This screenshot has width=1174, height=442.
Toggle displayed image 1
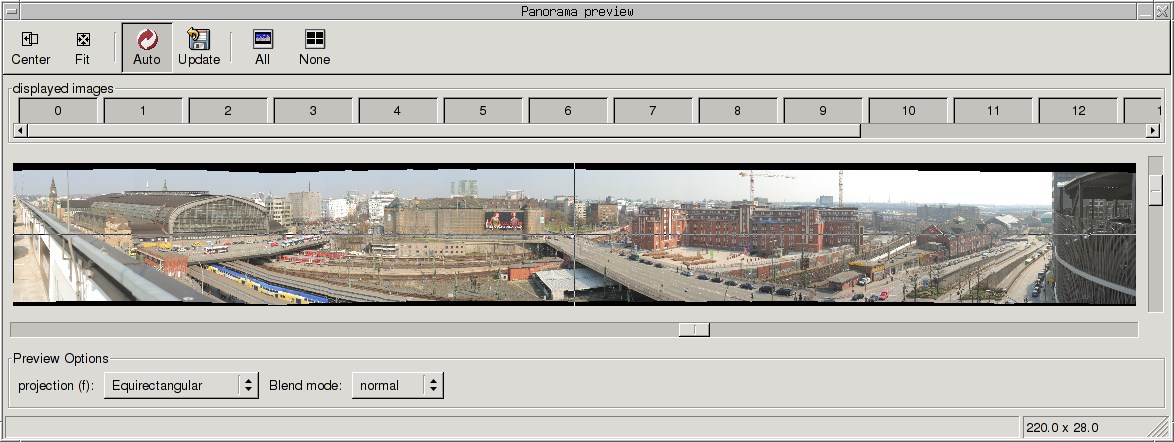142,110
